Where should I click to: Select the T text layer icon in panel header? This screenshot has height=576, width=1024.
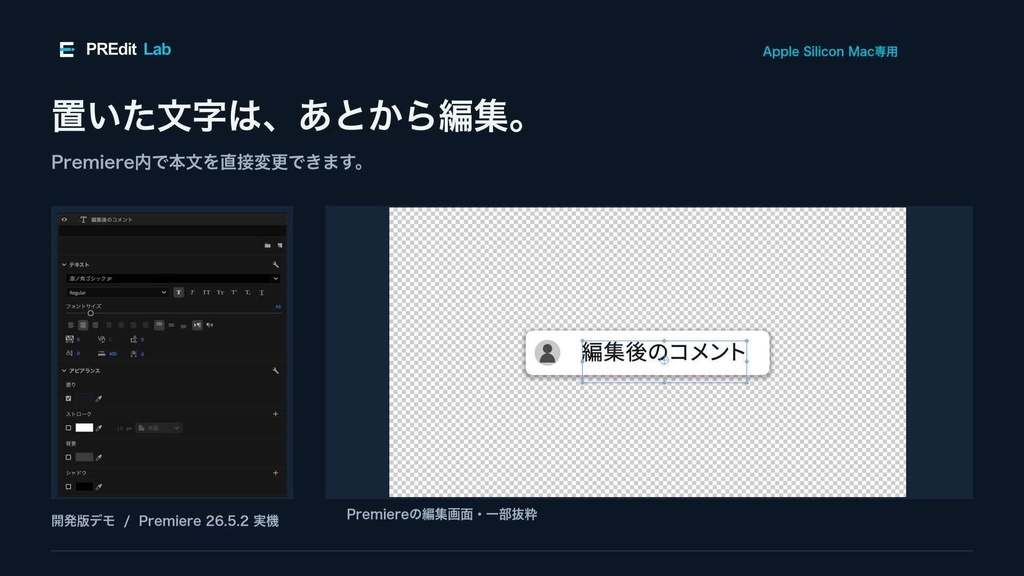[x=83, y=219]
